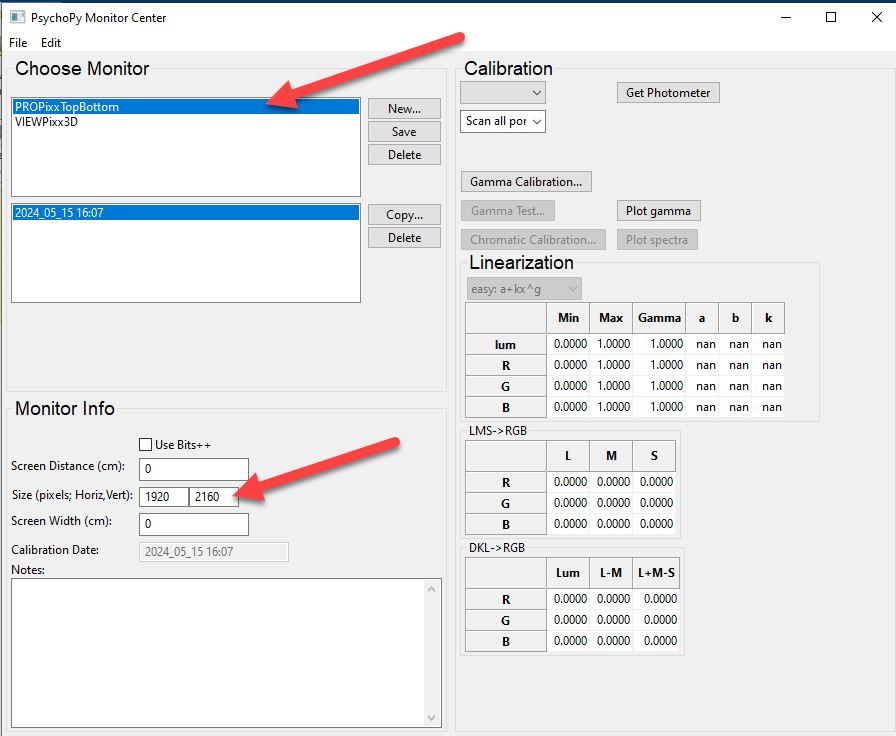Click the Get Photometer button

pos(667,93)
